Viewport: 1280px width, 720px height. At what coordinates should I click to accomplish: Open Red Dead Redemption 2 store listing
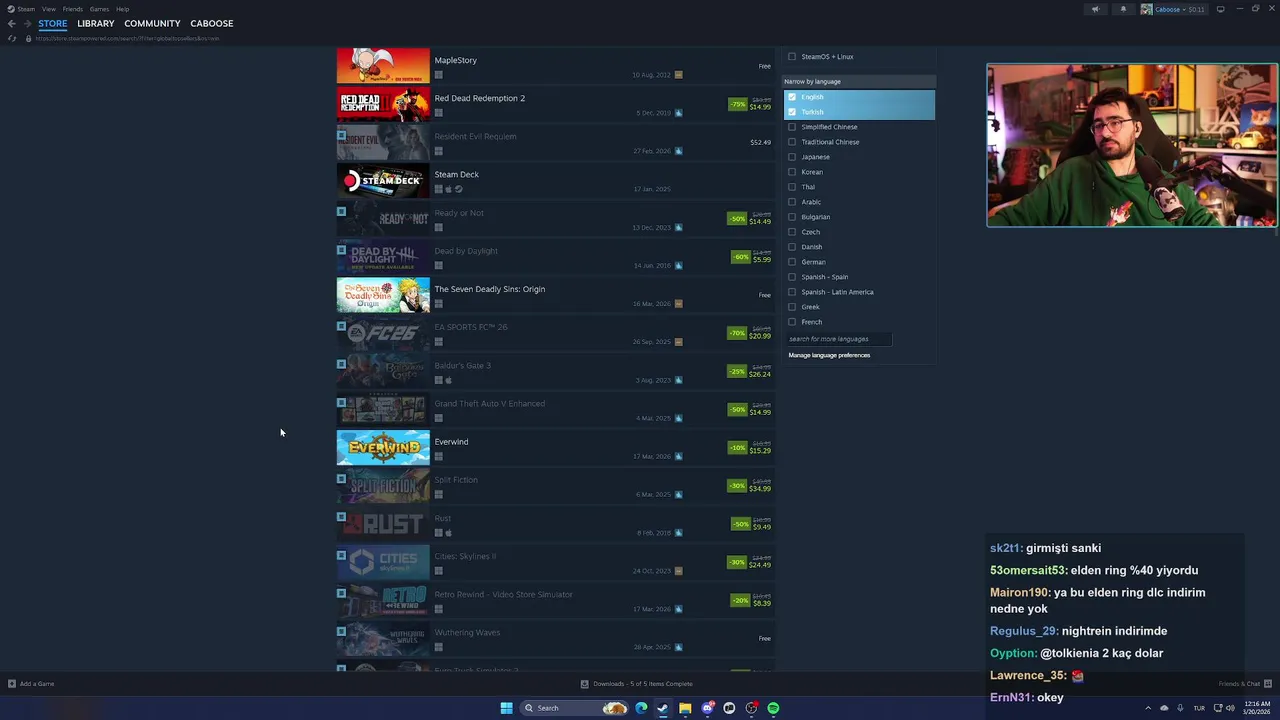[555, 104]
